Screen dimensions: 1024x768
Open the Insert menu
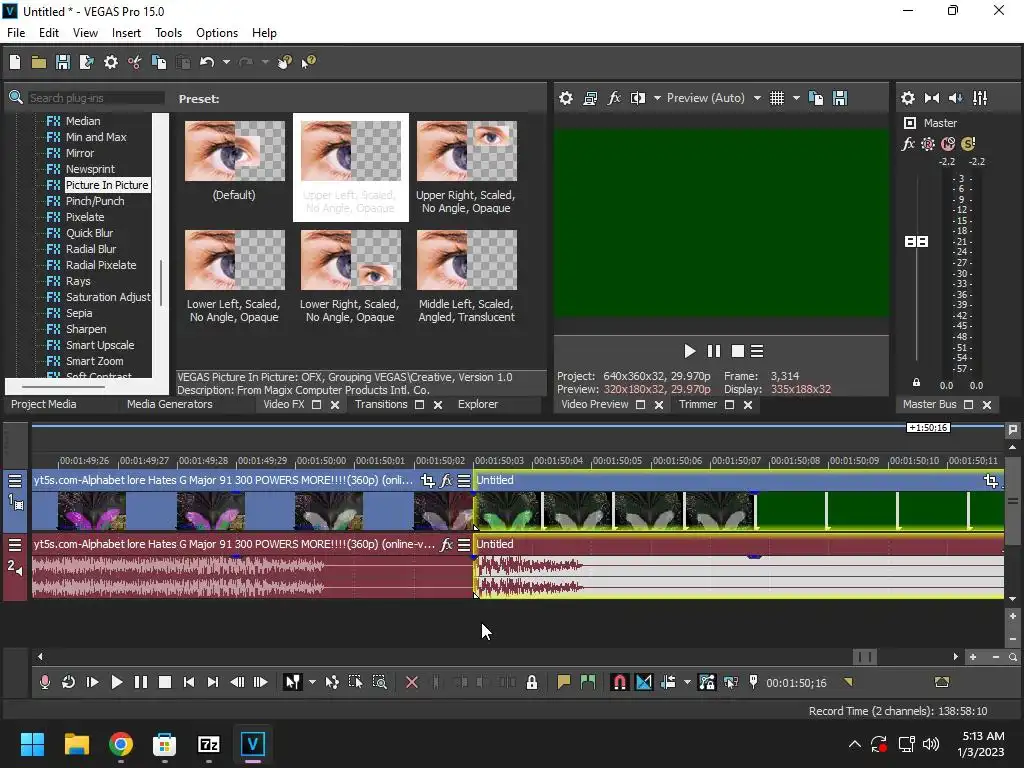click(x=126, y=33)
